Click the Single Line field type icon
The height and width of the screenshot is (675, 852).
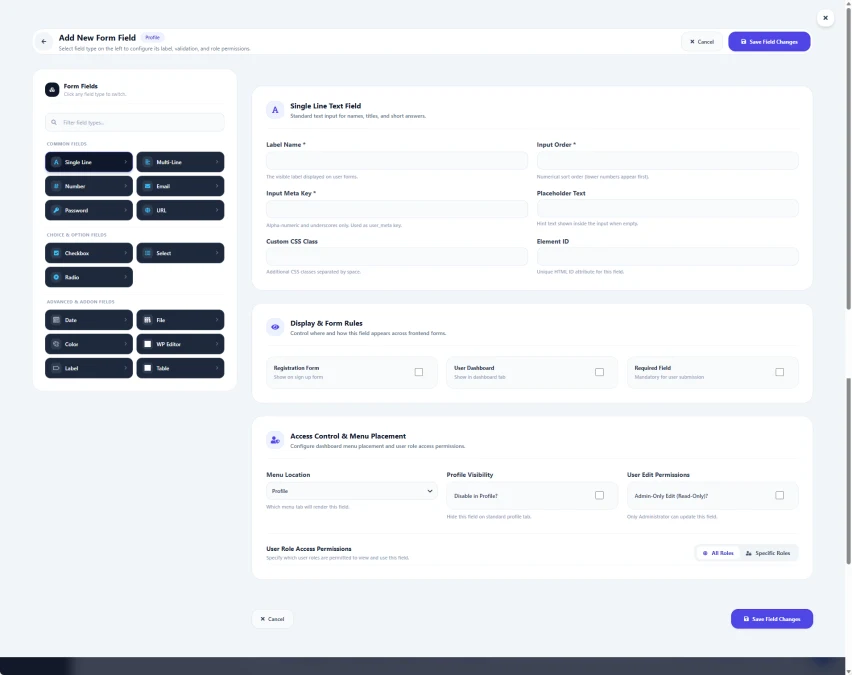click(56, 162)
